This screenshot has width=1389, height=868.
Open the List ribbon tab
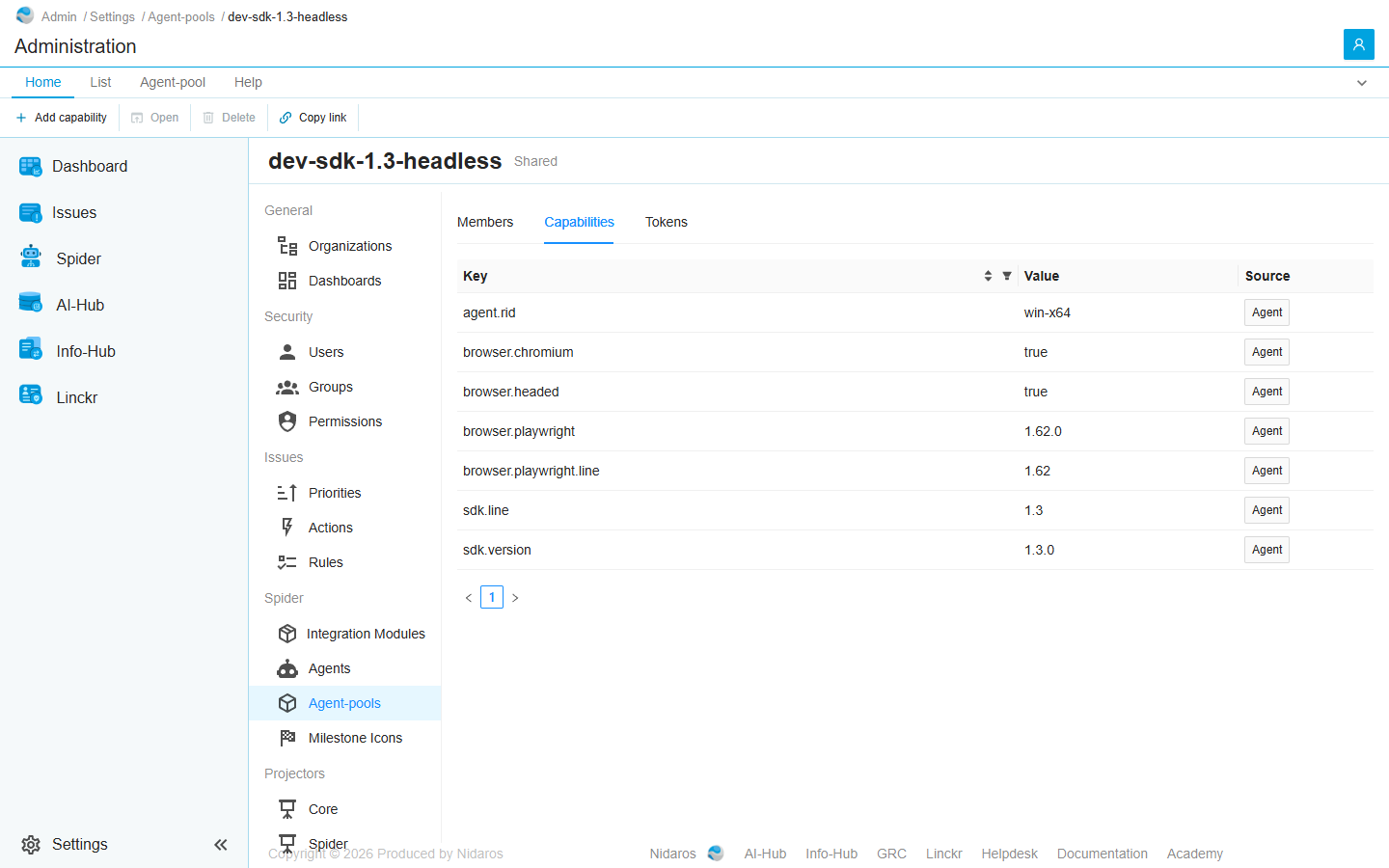click(x=100, y=82)
